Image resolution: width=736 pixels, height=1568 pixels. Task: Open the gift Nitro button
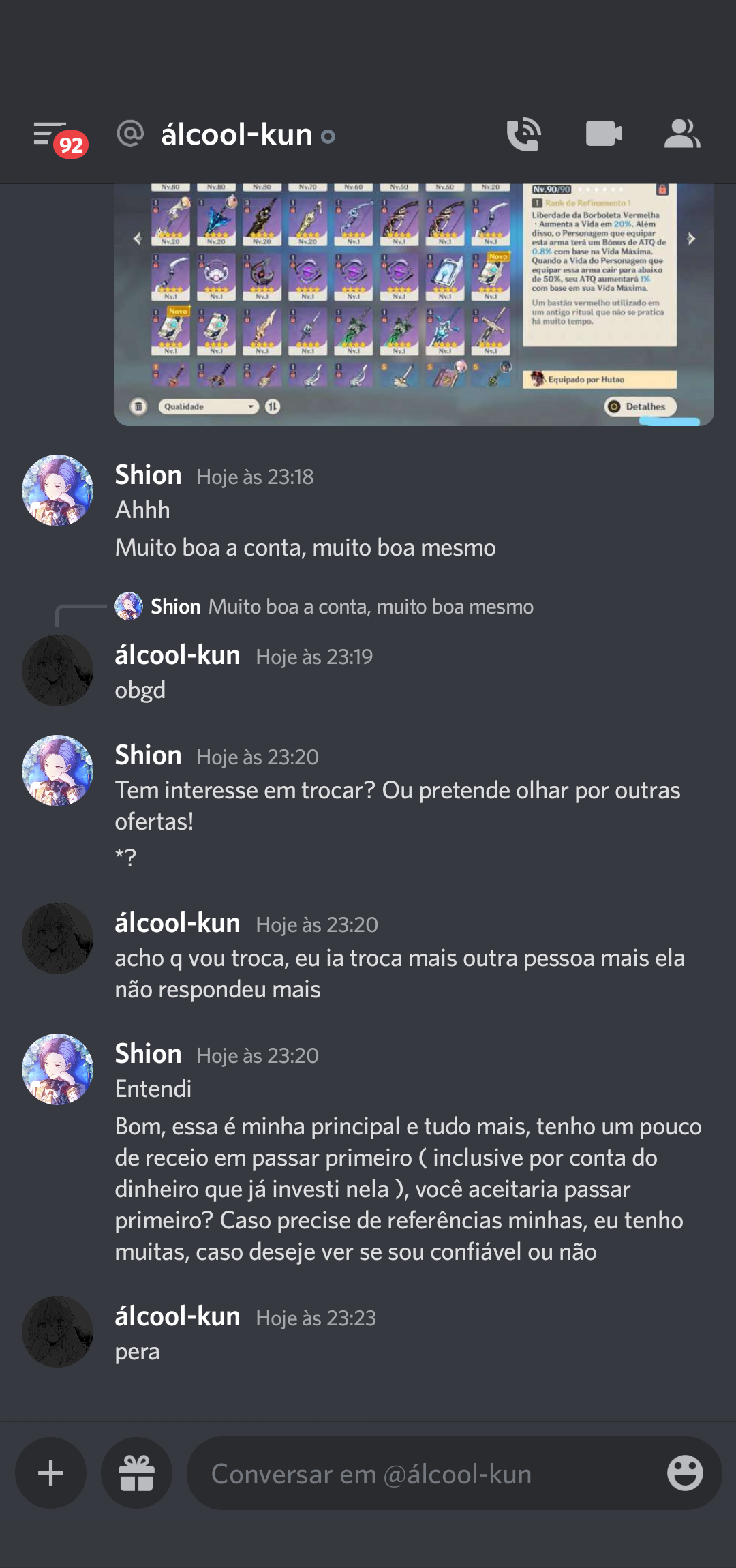[x=136, y=1473]
